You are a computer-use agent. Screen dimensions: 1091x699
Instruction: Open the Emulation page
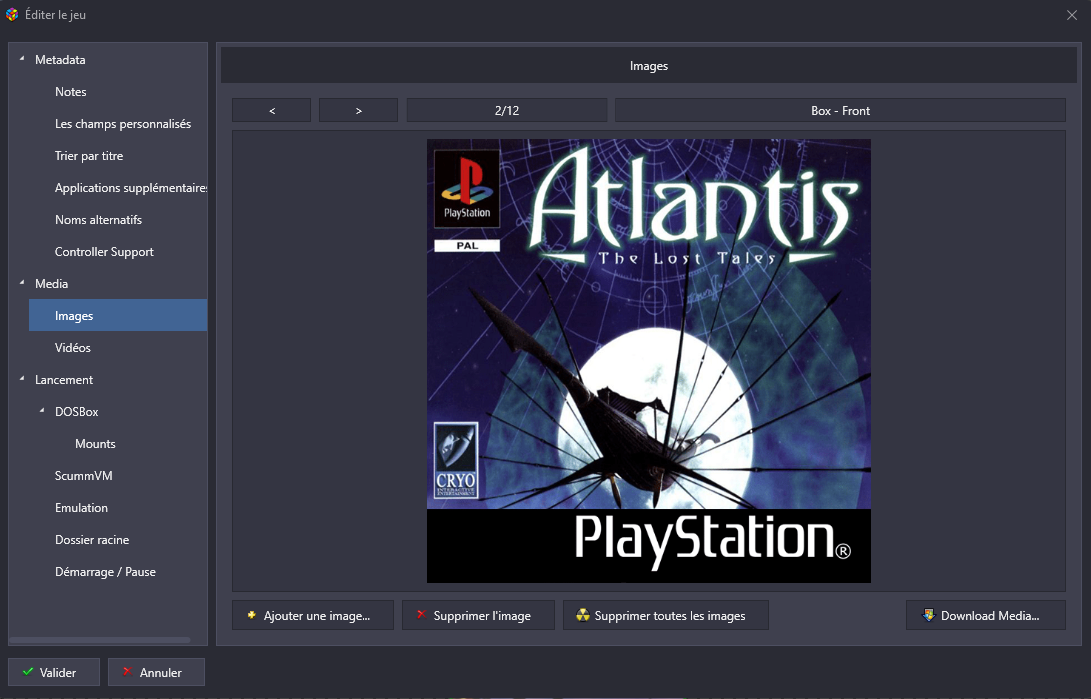tap(81, 508)
